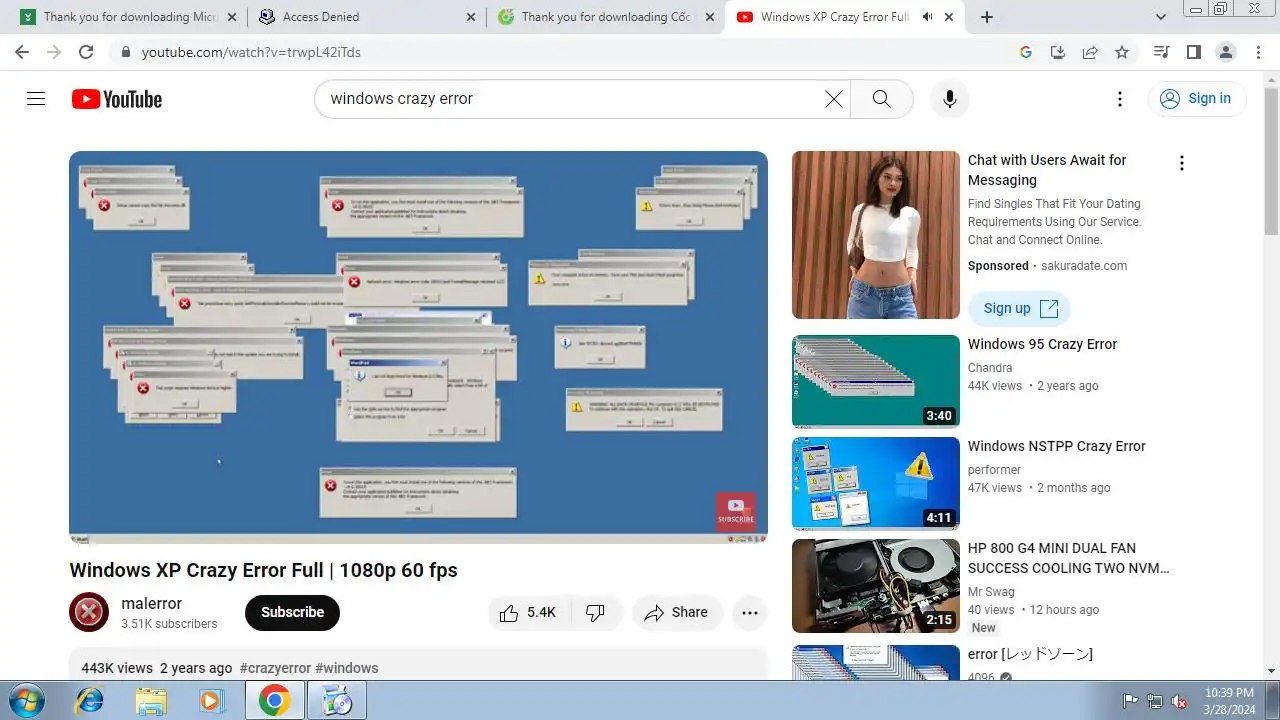
Task: Launch Internet Explorer from taskbar
Action: pos(90,700)
